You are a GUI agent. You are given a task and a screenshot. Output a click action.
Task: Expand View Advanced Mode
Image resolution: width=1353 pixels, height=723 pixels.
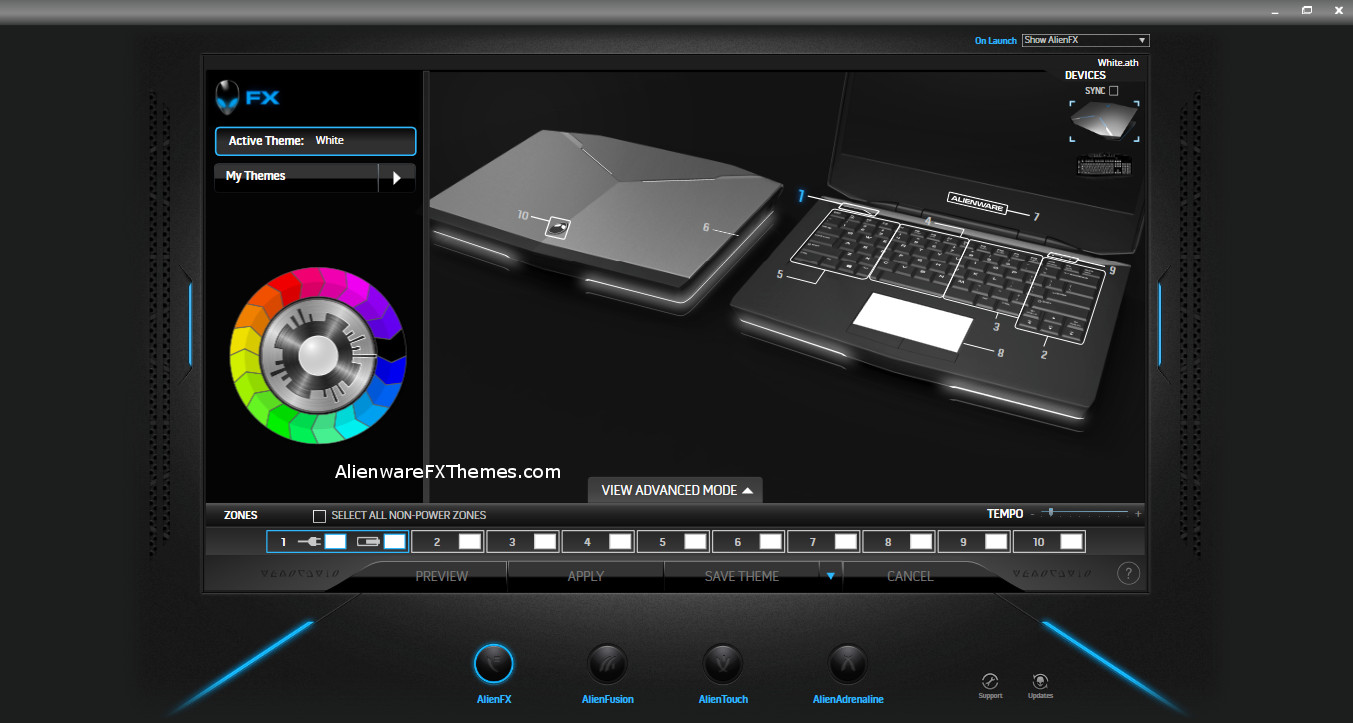point(676,490)
